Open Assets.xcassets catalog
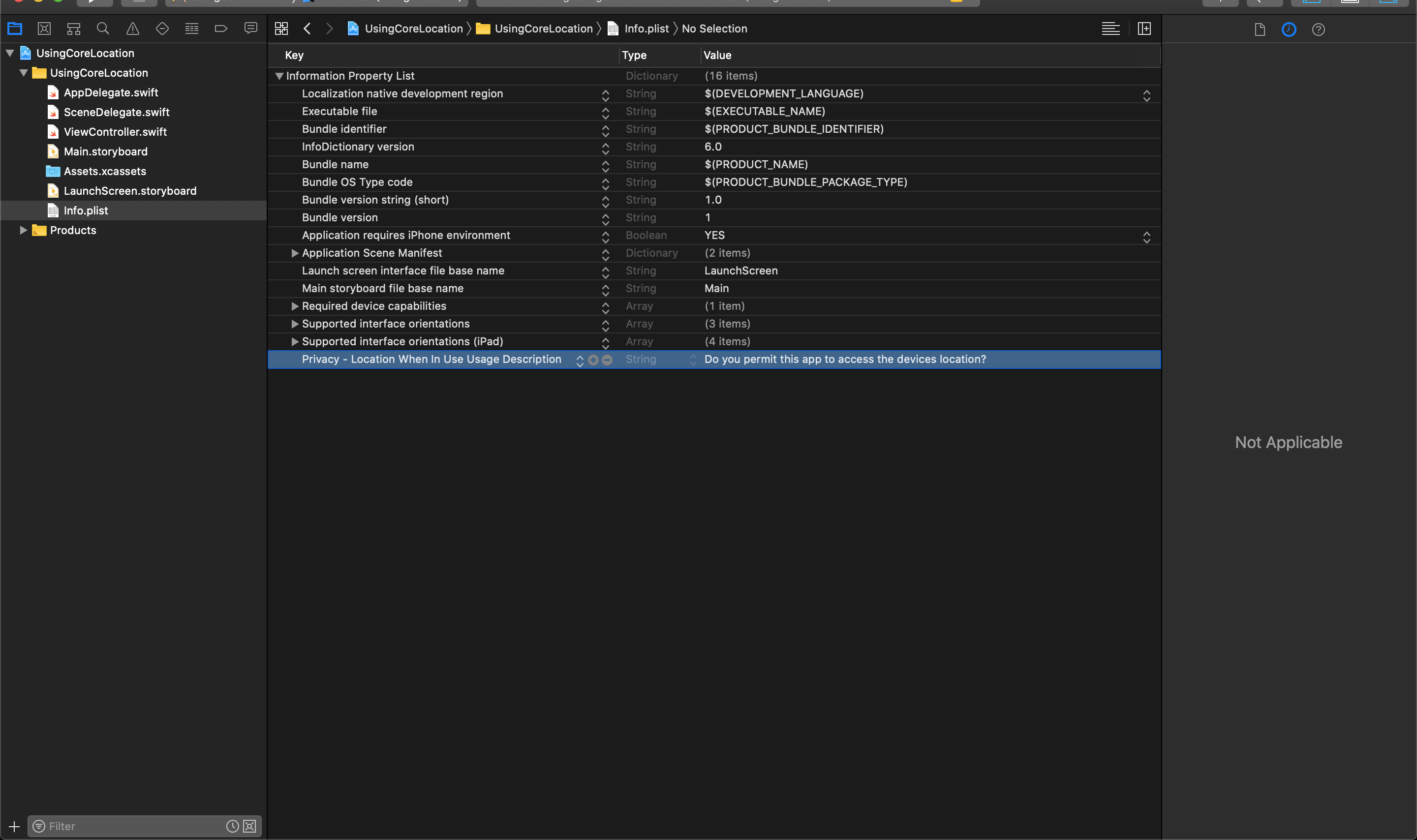Viewport: 1417px width, 840px height. (105, 171)
